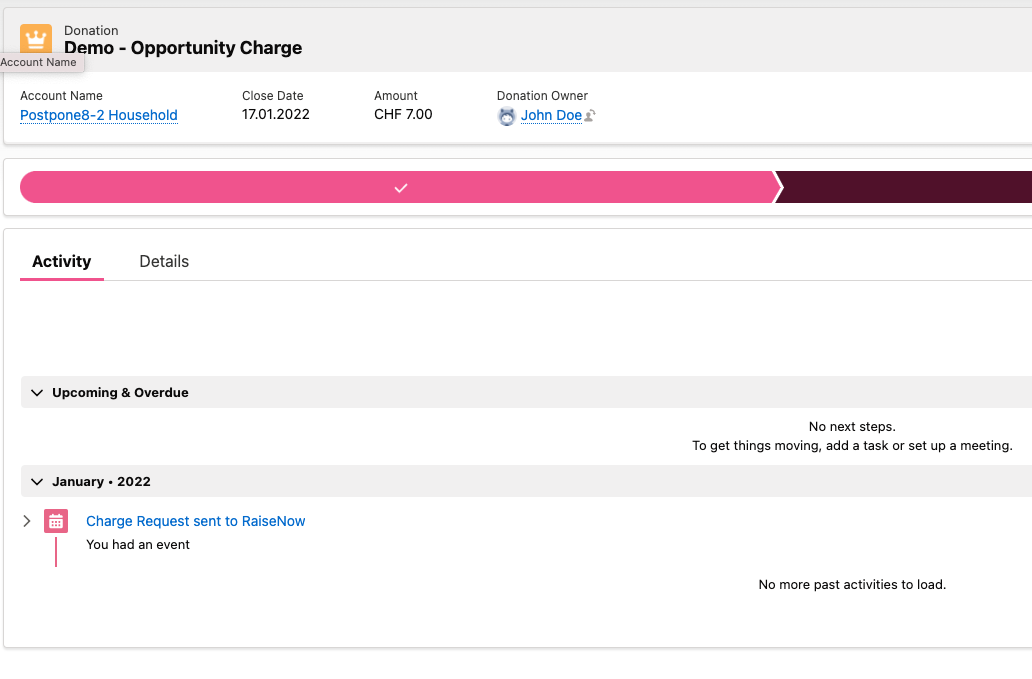Click the Close Date field label
The width and height of the screenshot is (1032, 679).
coord(272,95)
